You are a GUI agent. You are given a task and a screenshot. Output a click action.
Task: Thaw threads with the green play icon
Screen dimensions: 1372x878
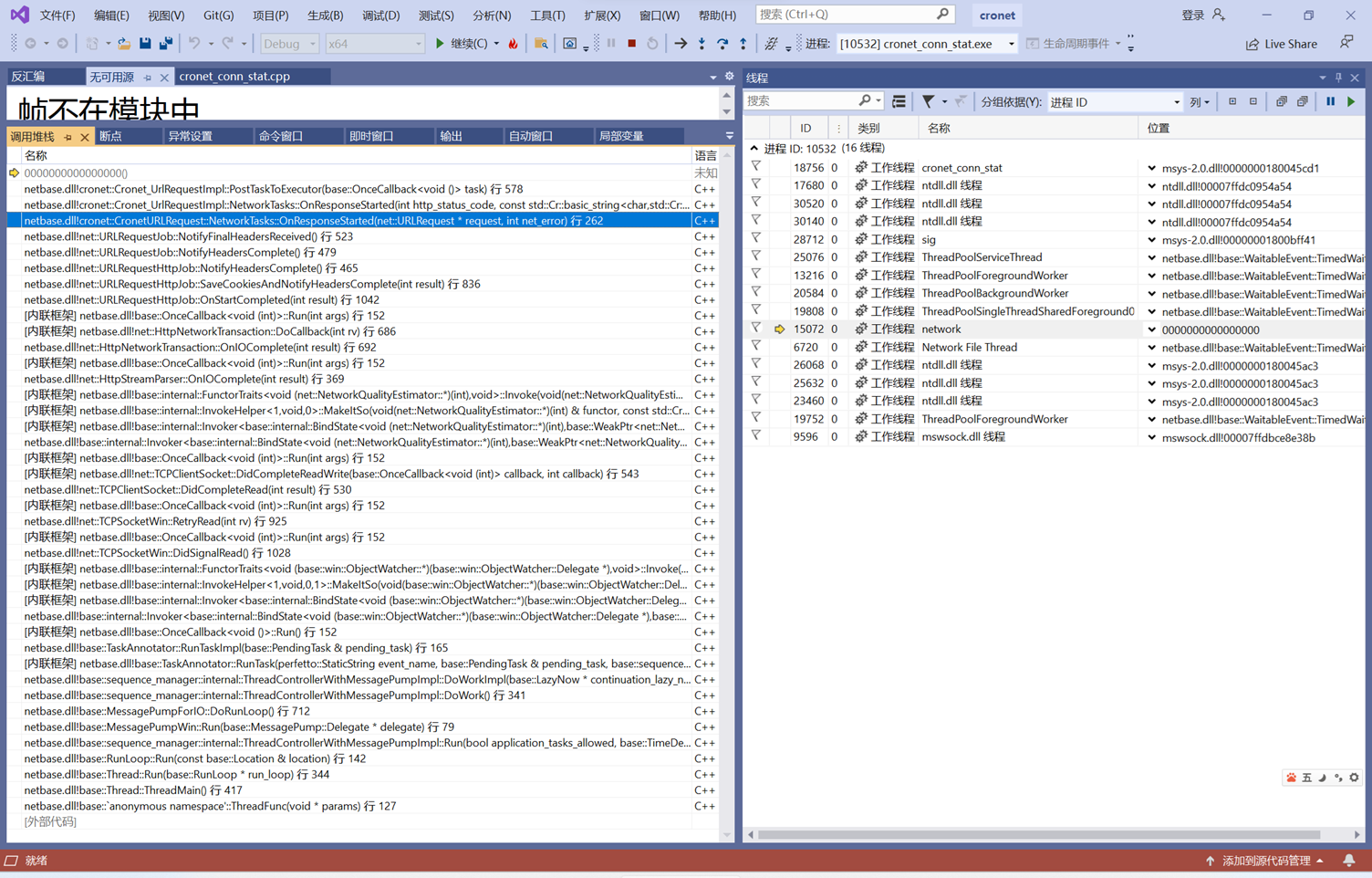coord(1351,102)
